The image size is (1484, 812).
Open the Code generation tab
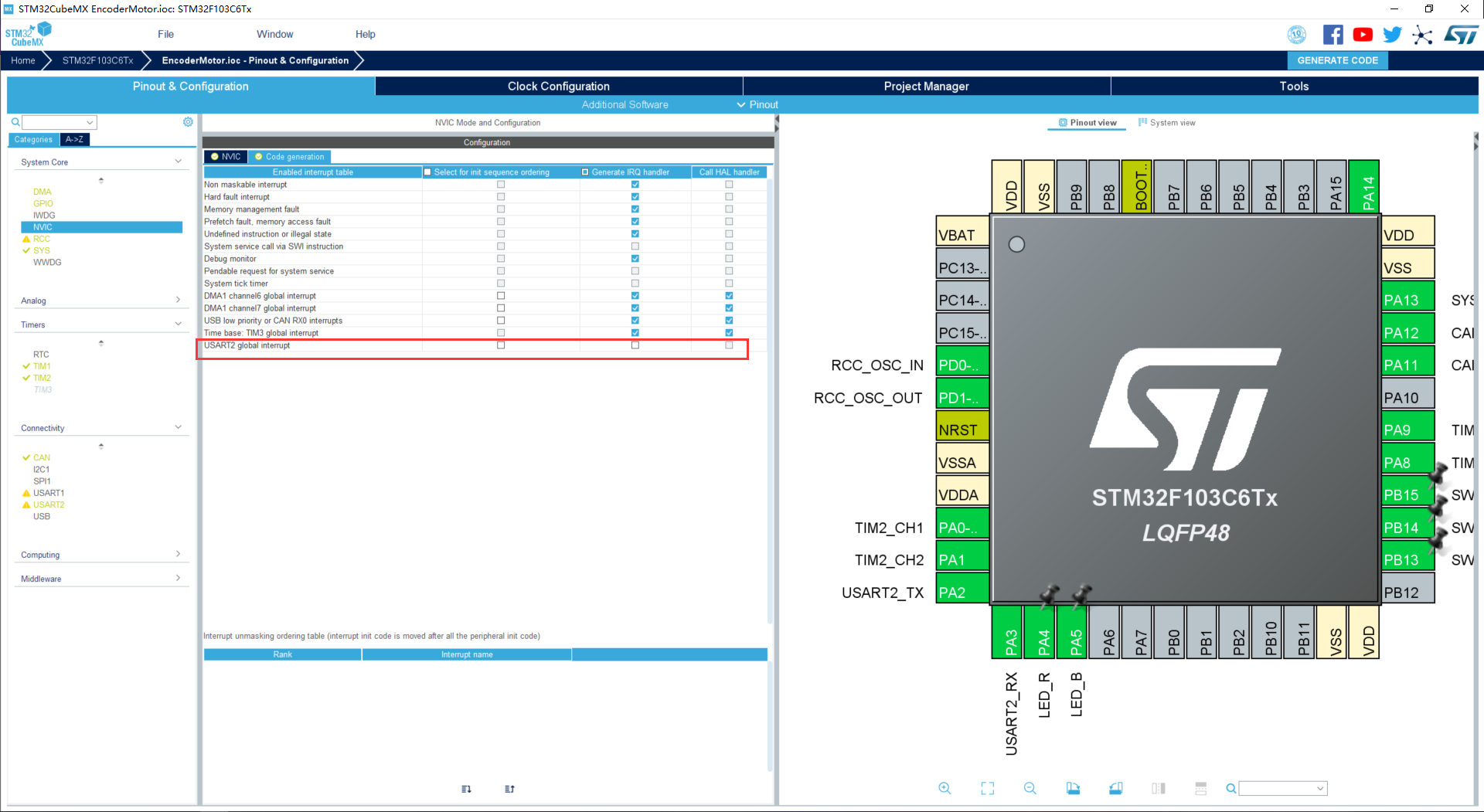click(x=290, y=156)
